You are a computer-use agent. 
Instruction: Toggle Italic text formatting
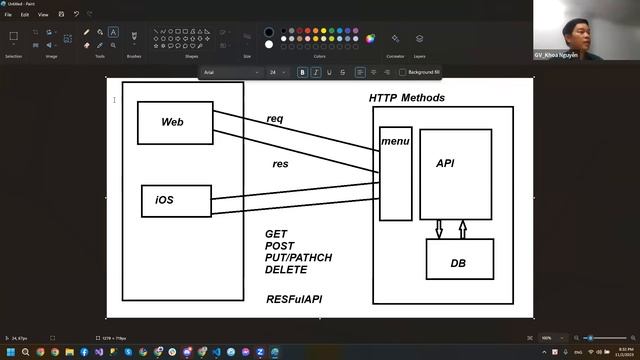[x=316, y=72]
